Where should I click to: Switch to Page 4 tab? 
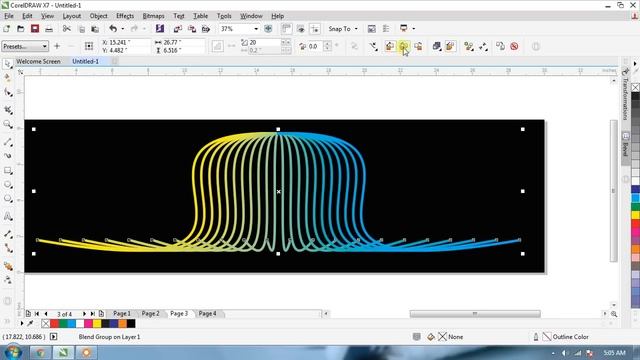[207, 313]
